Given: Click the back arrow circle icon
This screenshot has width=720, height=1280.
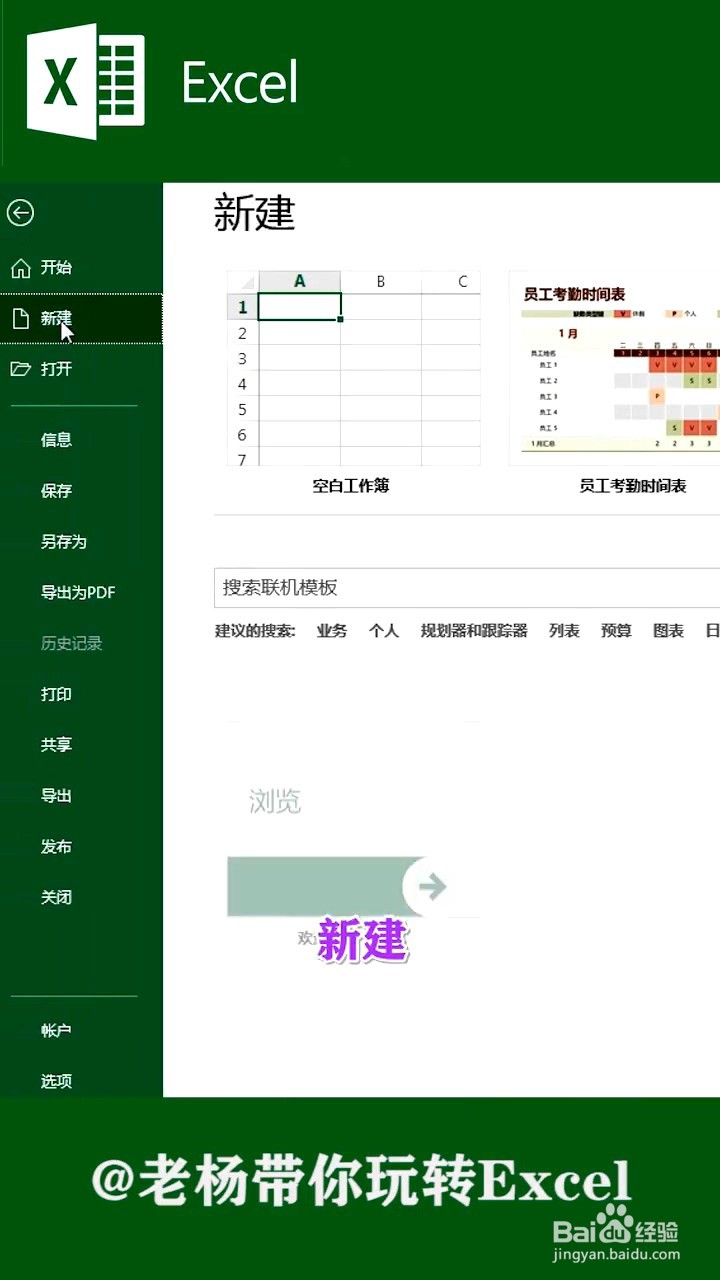Looking at the screenshot, I should [x=20, y=212].
